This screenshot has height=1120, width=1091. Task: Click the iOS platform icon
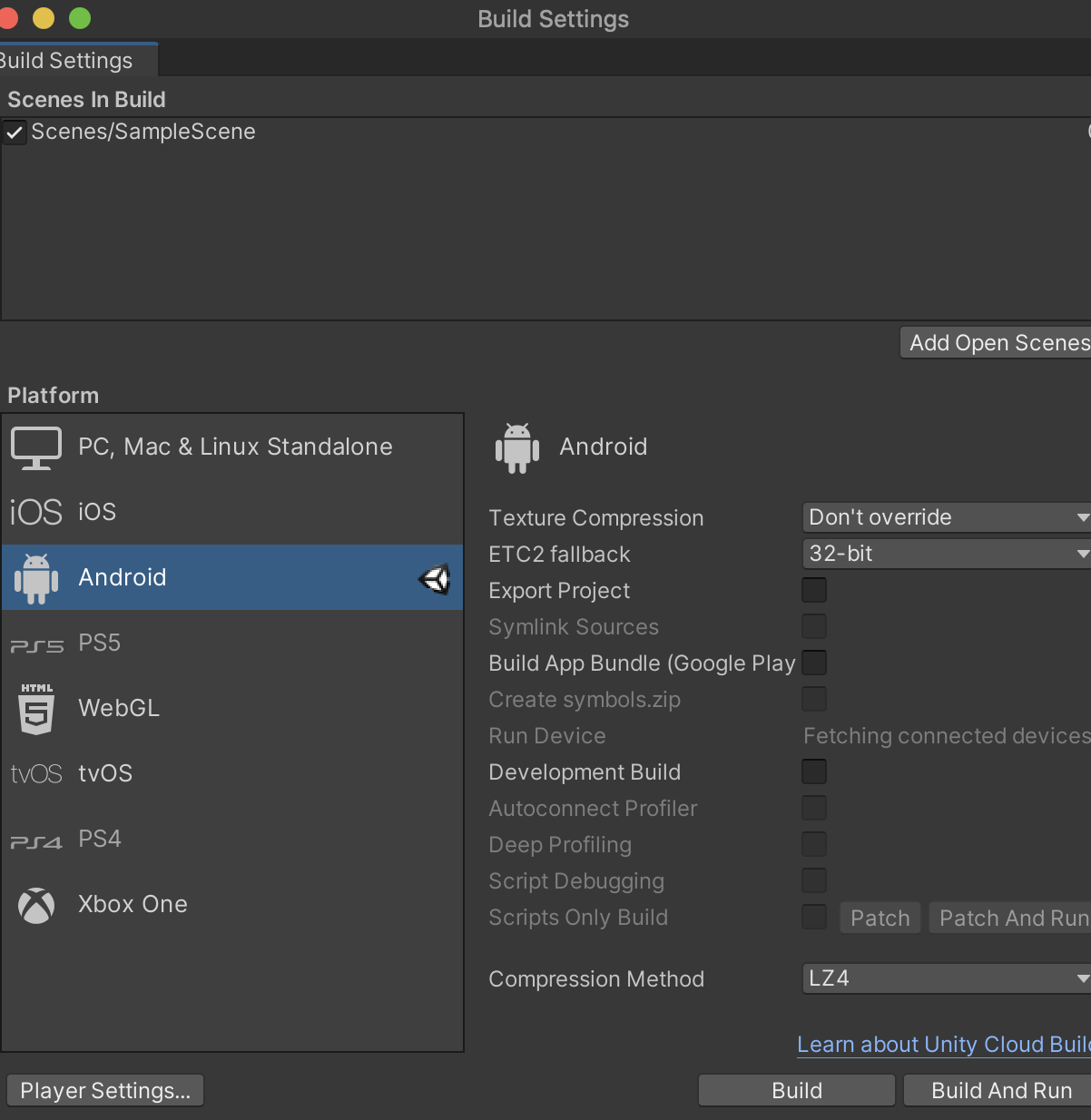pos(36,513)
